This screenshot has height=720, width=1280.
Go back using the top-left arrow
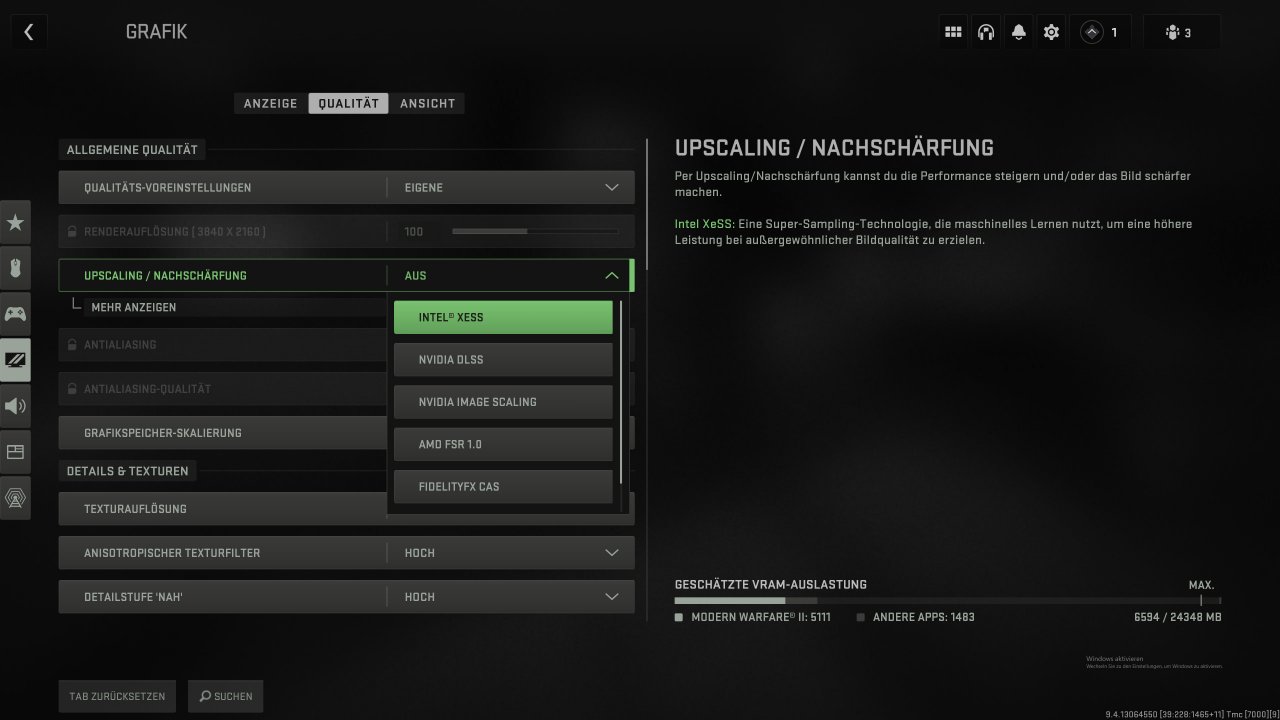pos(28,32)
